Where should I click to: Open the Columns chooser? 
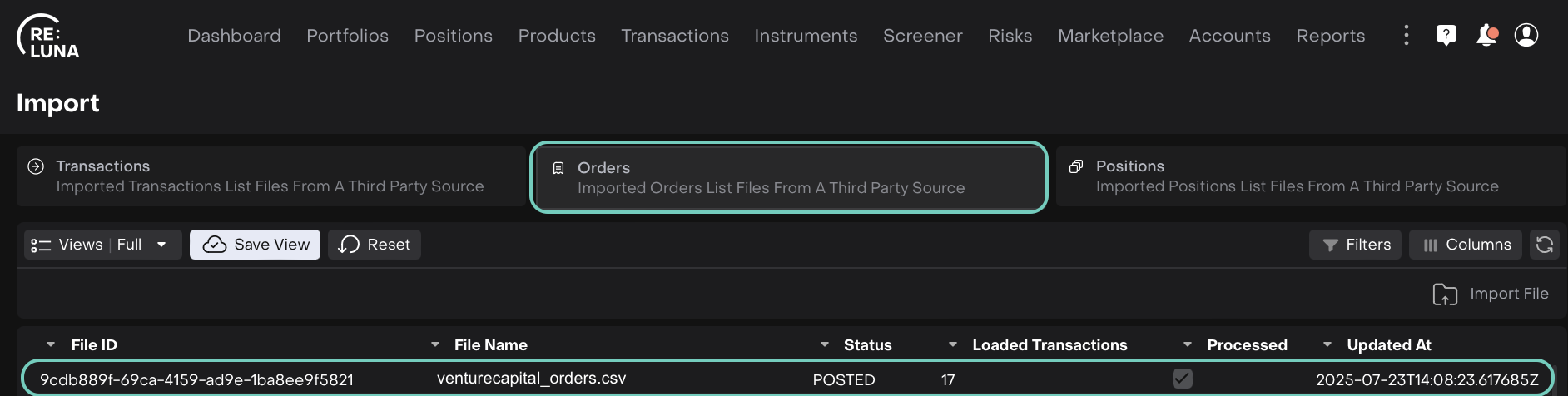tap(1466, 245)
